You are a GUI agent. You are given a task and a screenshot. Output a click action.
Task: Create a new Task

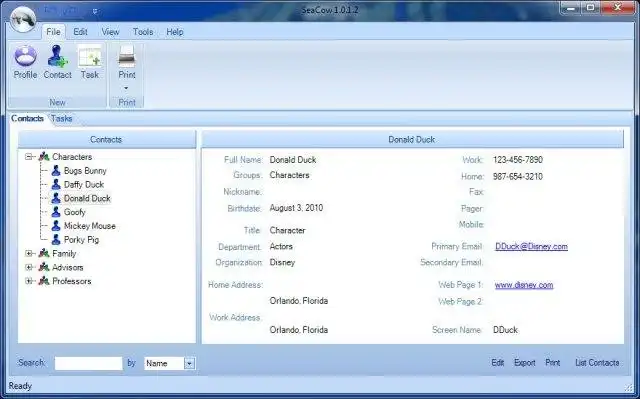tap(90, 62)
